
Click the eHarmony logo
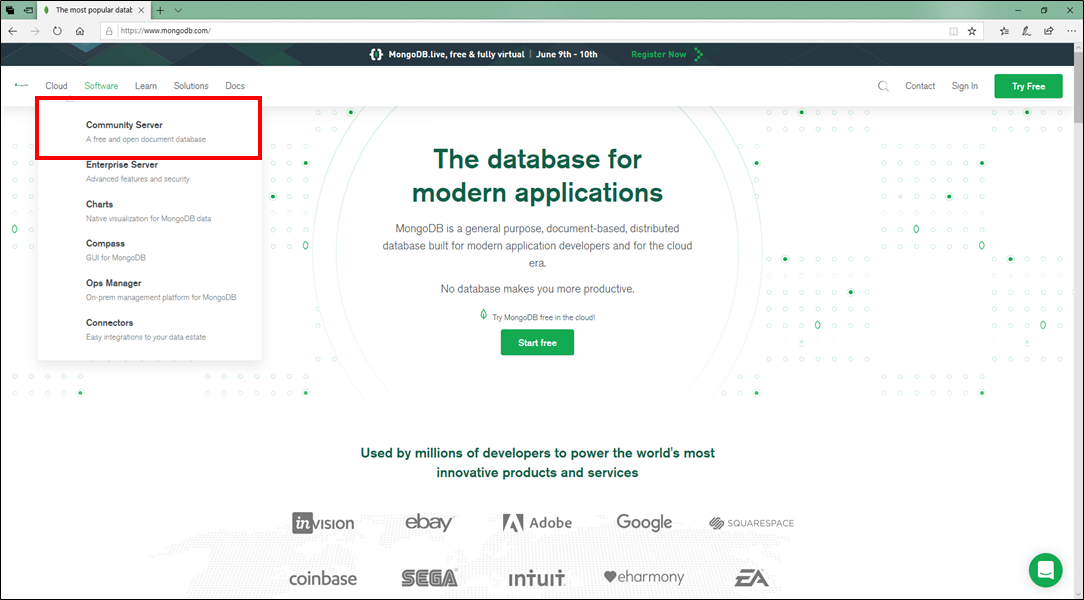[x=644, y=577]
